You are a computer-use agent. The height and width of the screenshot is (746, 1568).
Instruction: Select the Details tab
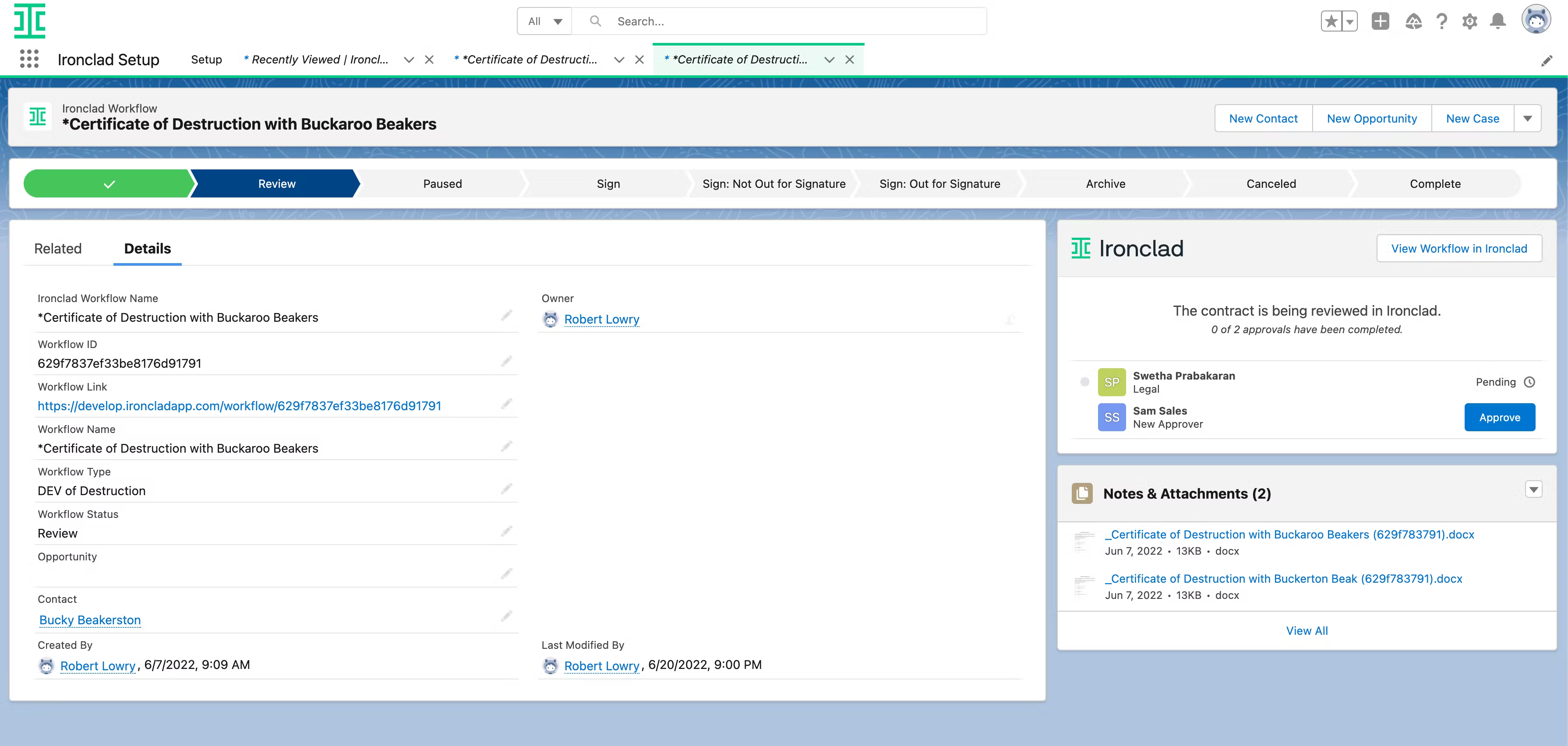click(147, 249)
